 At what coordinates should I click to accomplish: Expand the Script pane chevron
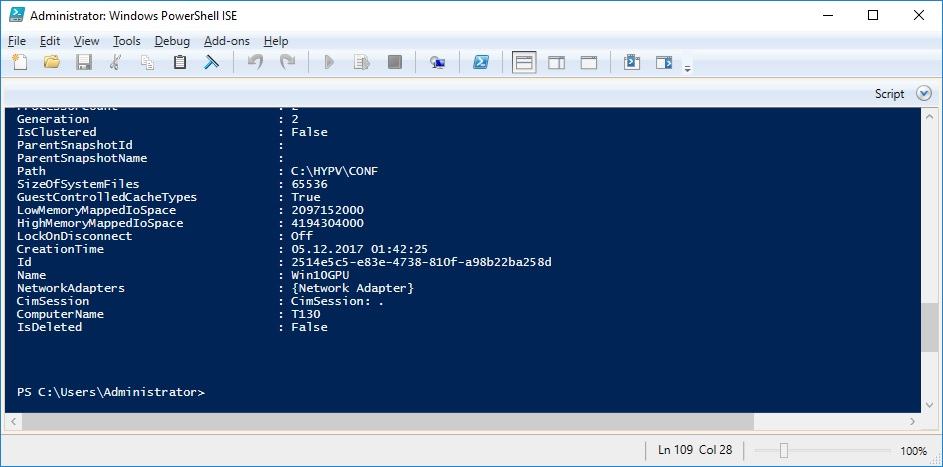(x=924, y=94)
